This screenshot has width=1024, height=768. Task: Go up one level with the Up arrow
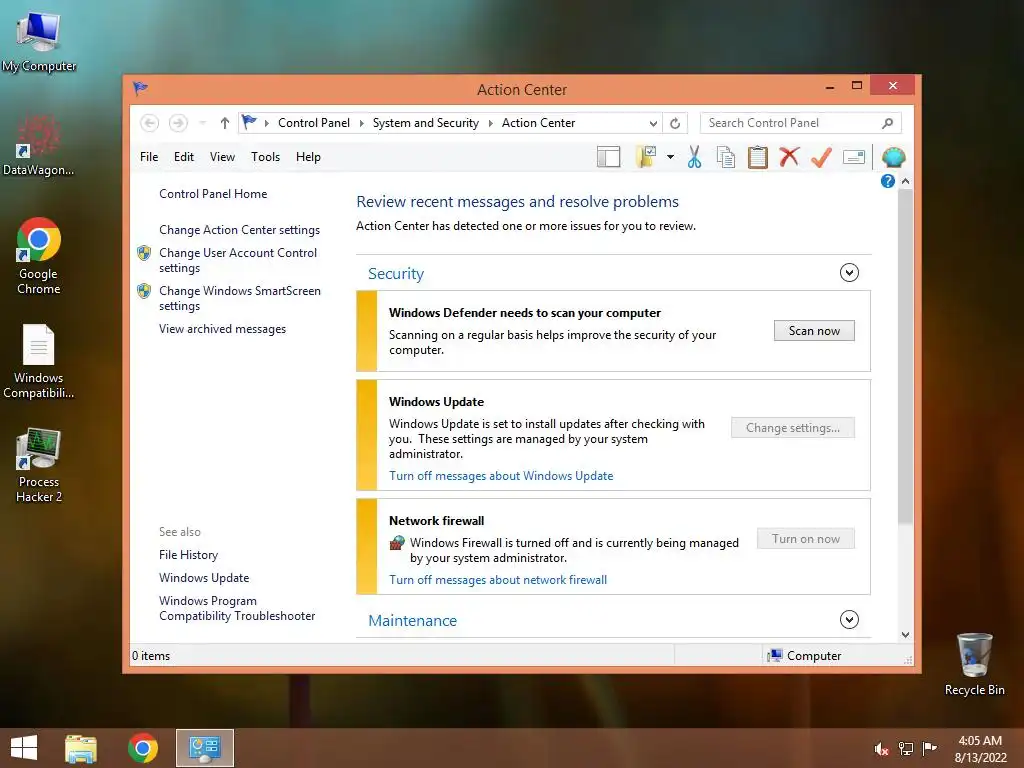225,123
